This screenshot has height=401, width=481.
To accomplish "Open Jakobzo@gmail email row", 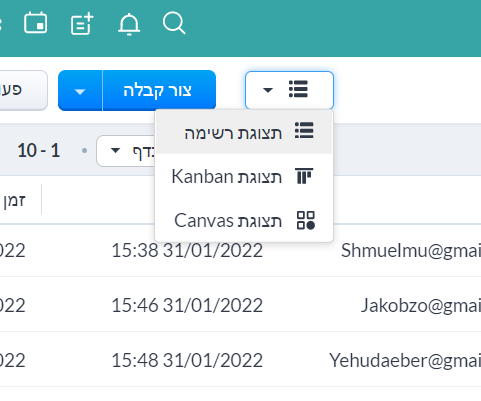I will pyautogui.click(x=421, y=305).
